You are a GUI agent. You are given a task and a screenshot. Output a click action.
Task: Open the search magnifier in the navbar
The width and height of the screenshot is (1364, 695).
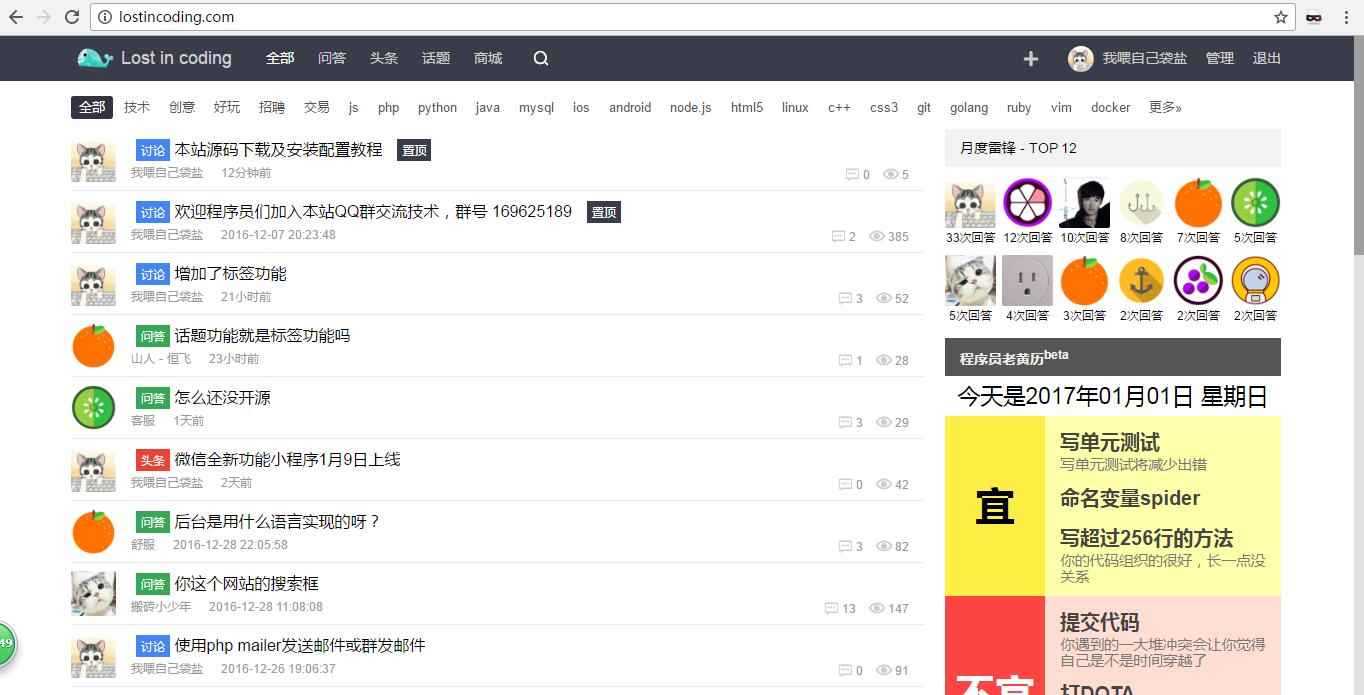pos(540,58)
